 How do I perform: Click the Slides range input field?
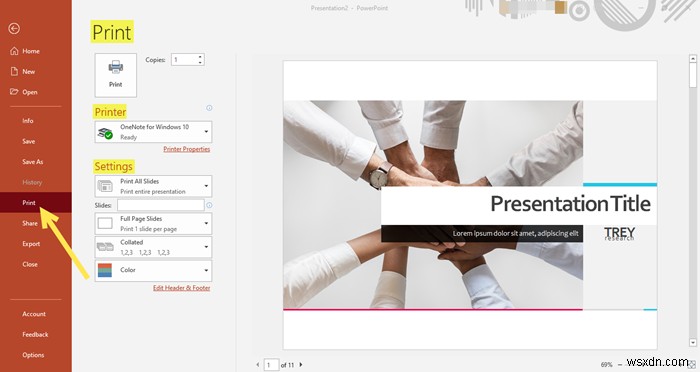(161, 205)
